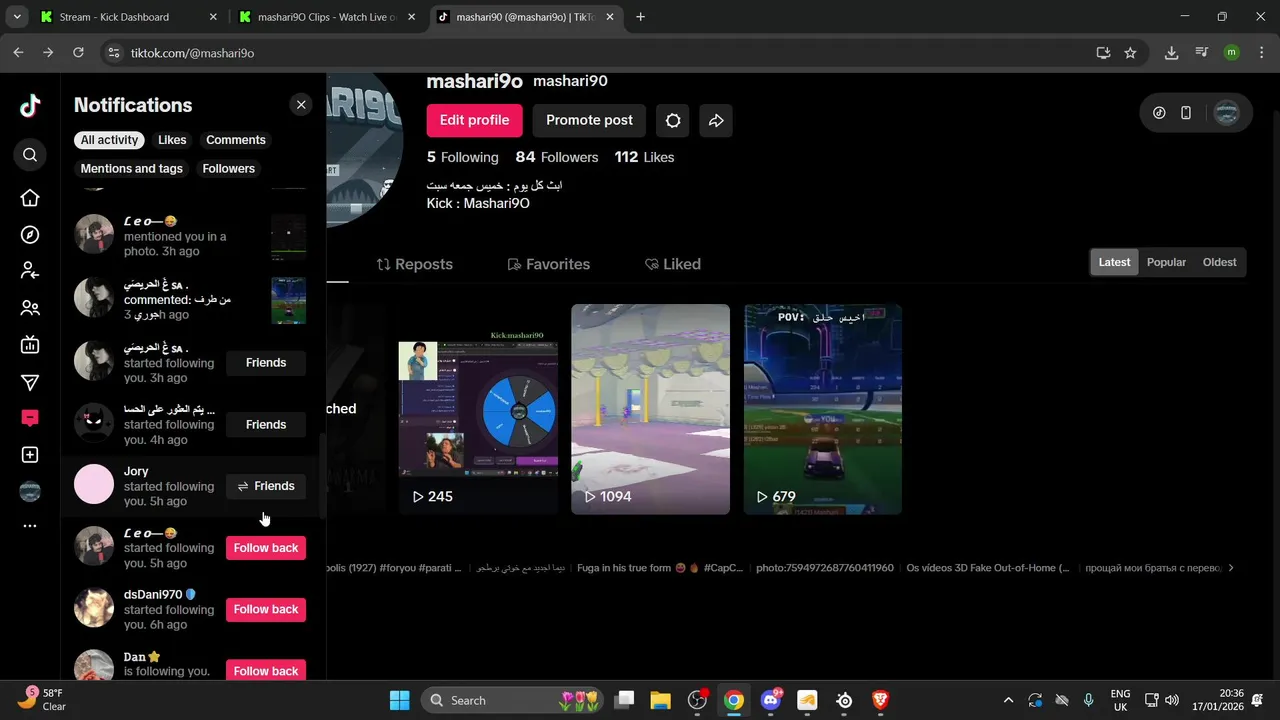Open the Liked profile tab
This screenshot has width=1280, height=720.
click(672, 264)
